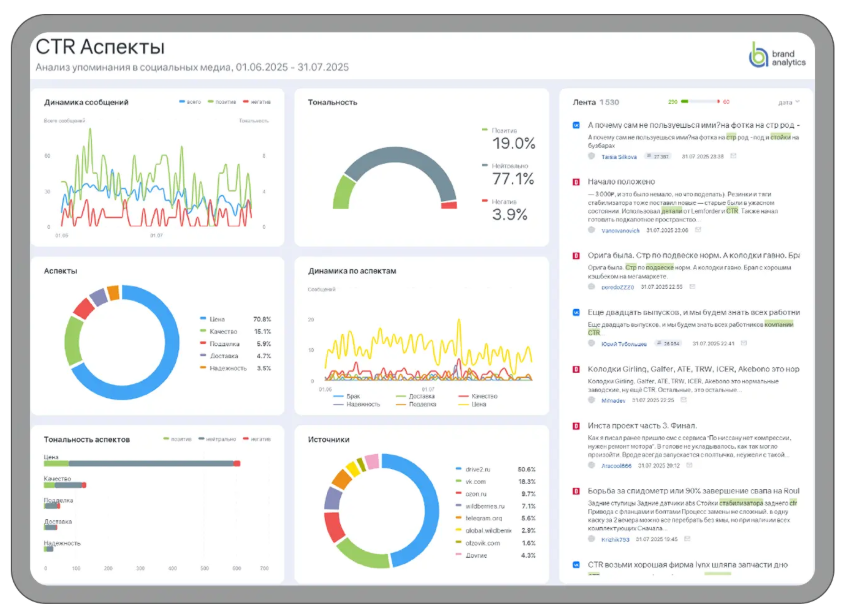
Task: Click envelope icon in Tasia Silkova post
Action: (x=733, y=156)
